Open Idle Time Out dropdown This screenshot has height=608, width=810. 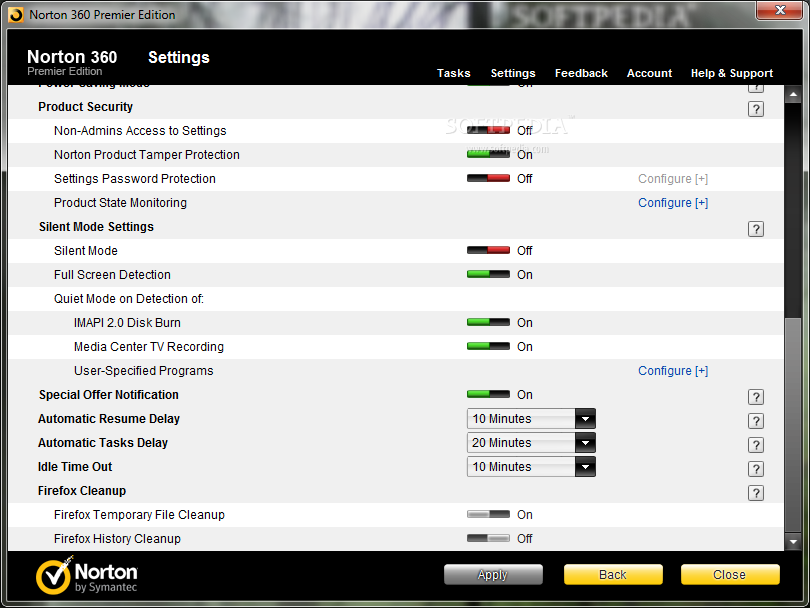pyautogui.click(x=531, y=466)
